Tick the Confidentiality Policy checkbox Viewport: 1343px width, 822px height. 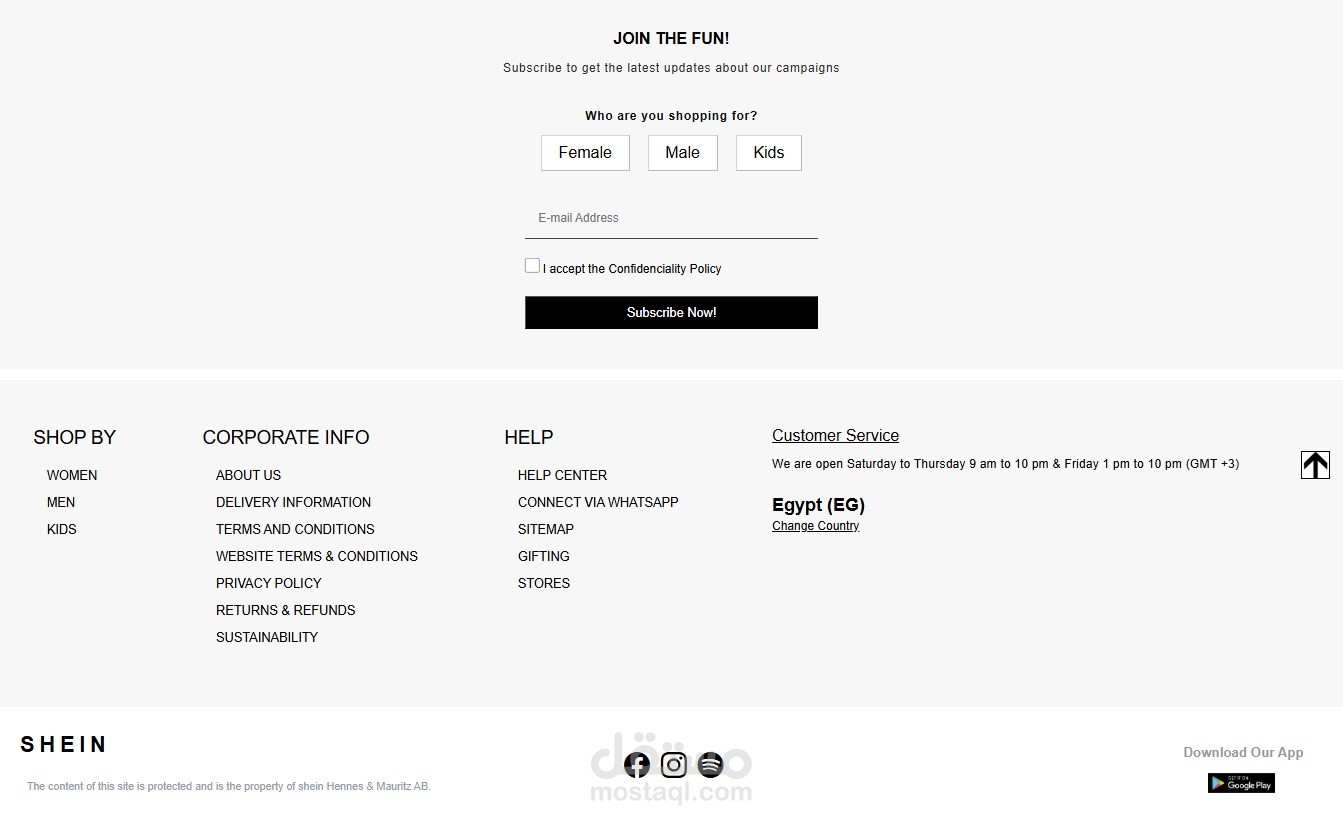(532, 266)
